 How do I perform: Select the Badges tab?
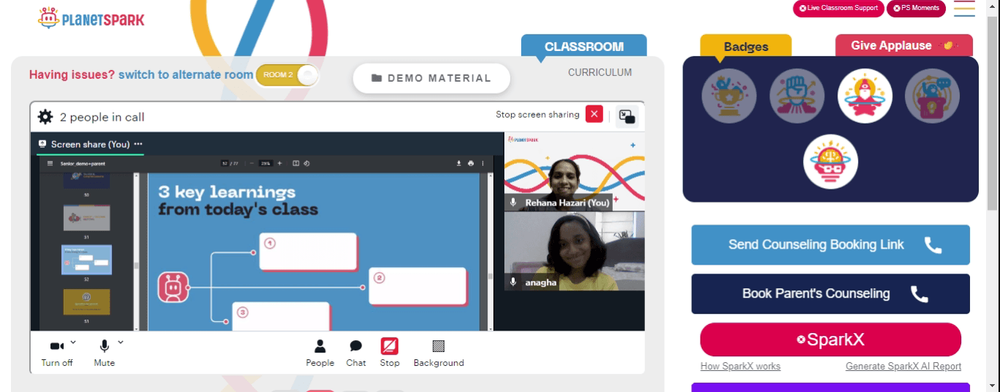click(746, 47)
